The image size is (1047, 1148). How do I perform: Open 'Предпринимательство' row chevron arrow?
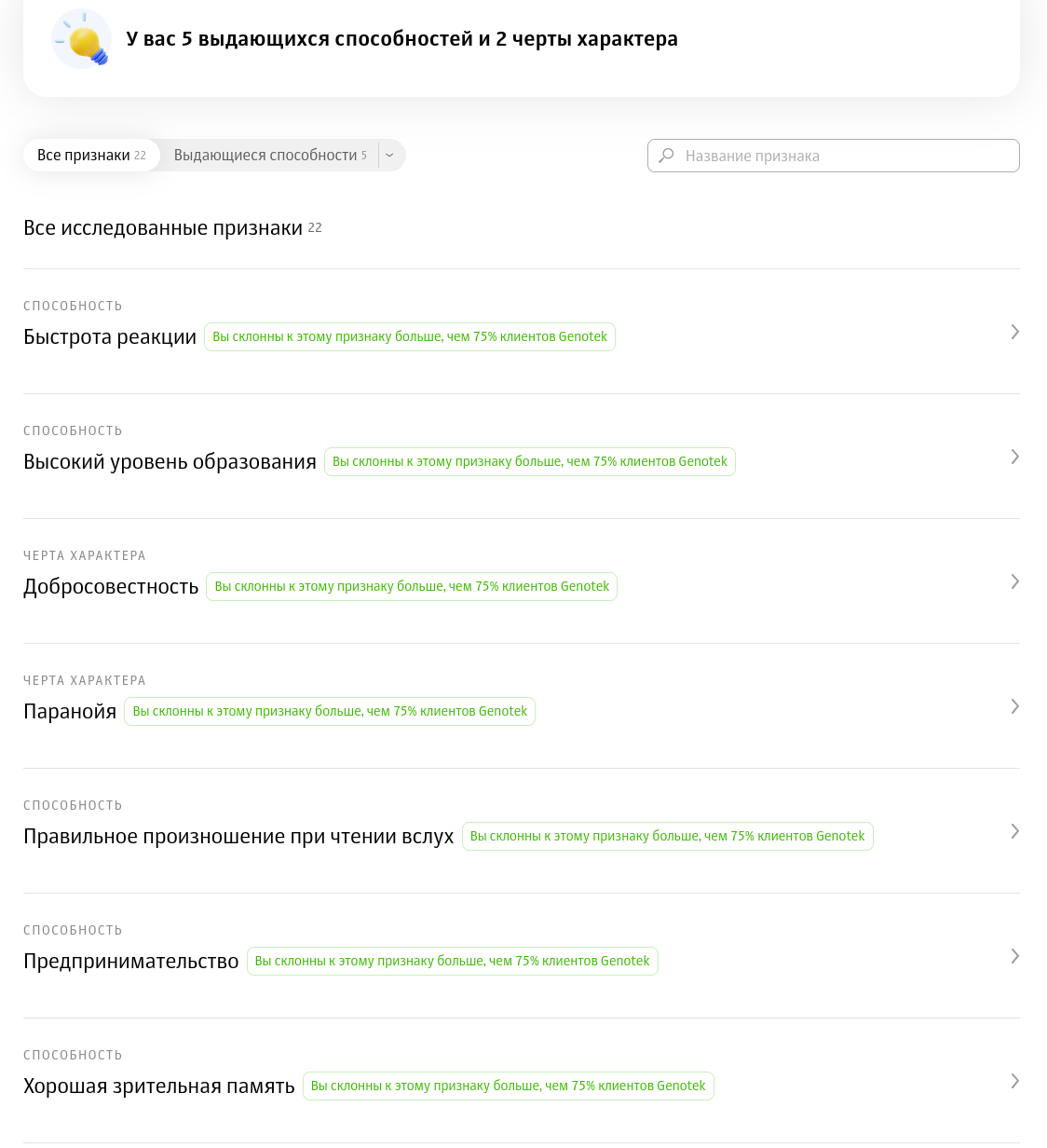1014,956
